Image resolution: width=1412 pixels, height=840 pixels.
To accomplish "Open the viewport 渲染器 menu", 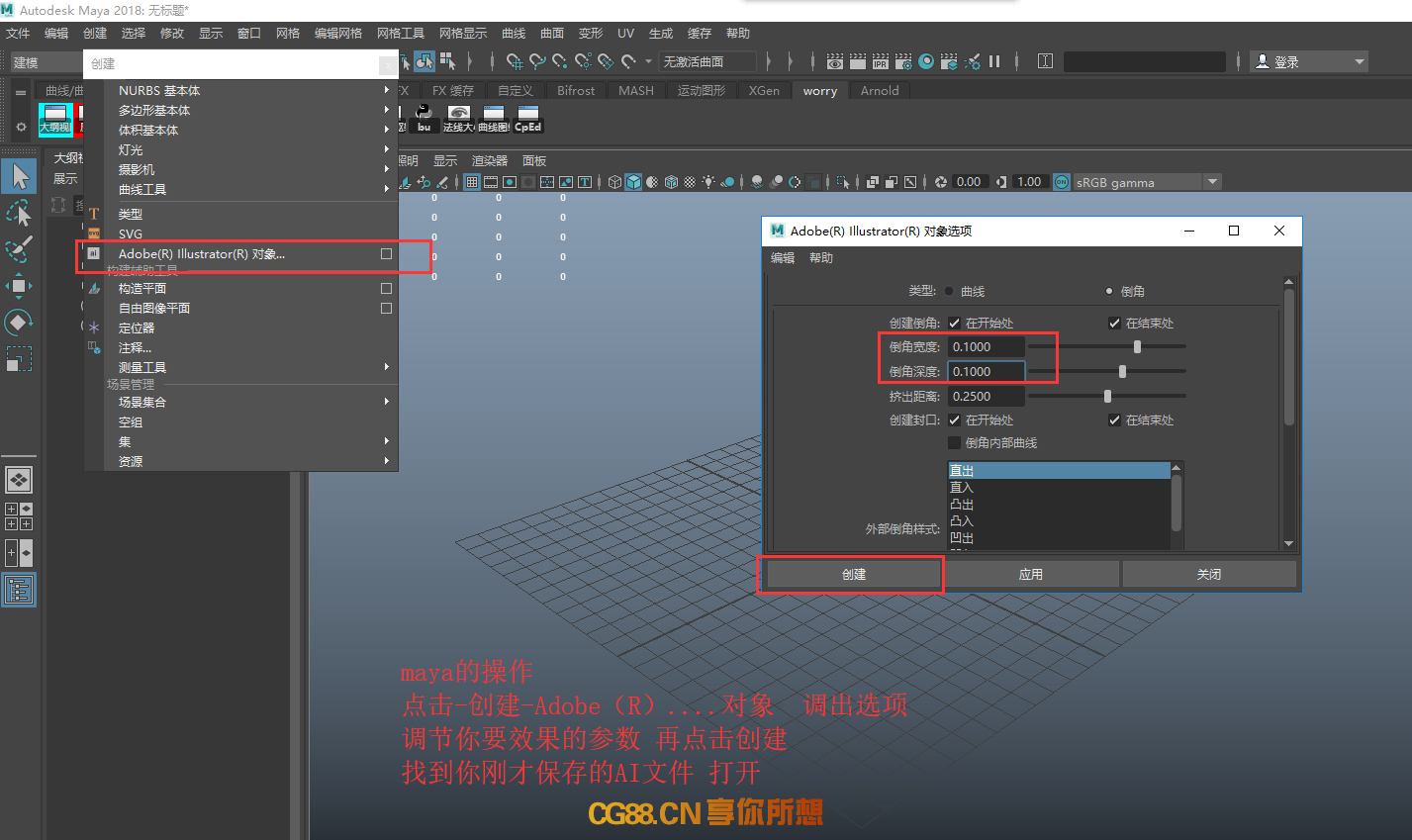I will click(490, 160).
